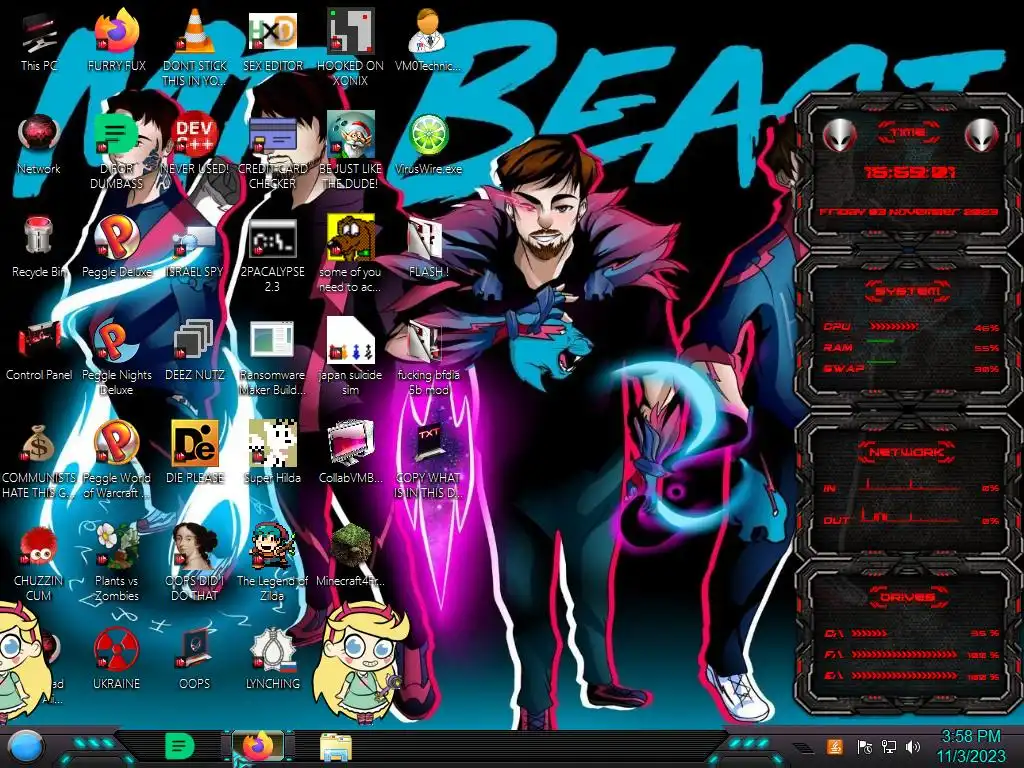The height and width of the screenshot is (768, 1024).
Task: Click the right alien head logo in widget
Action: click(x=982, y=135)
